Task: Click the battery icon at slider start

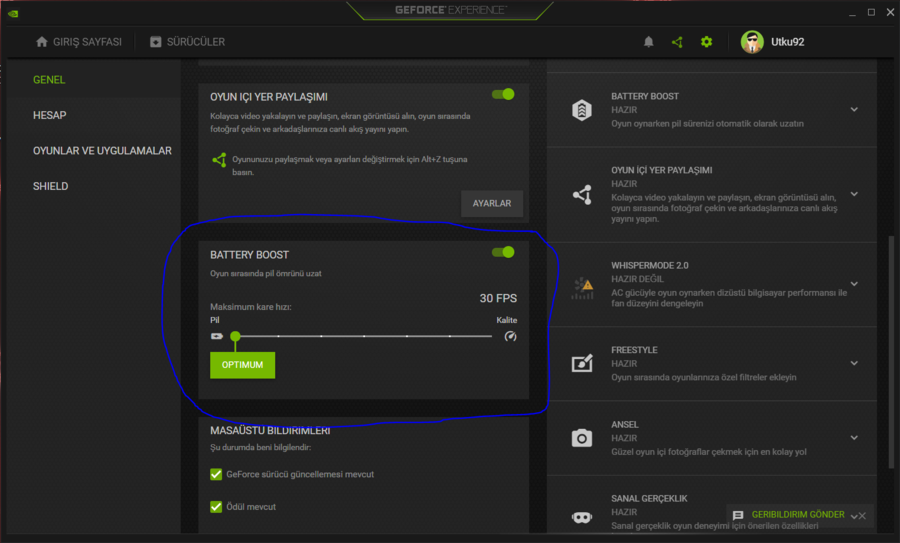Action: pos(216,336)
